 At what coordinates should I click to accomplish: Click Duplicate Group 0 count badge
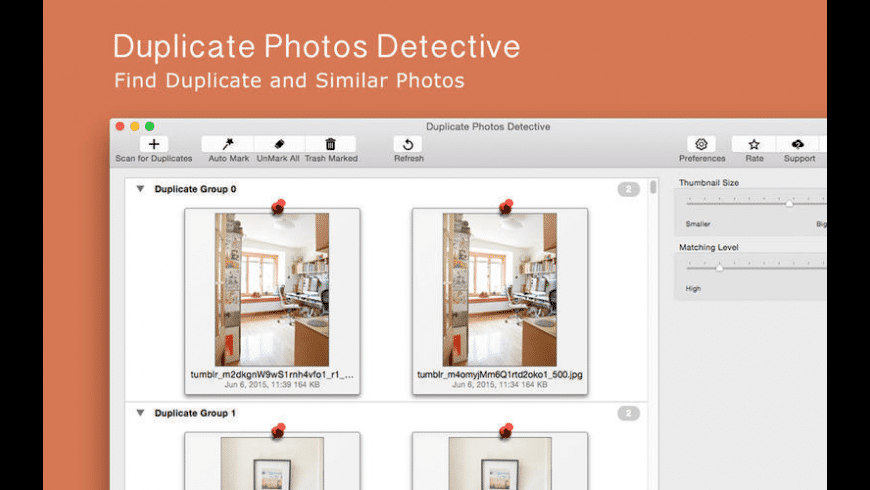coord(629,189)
